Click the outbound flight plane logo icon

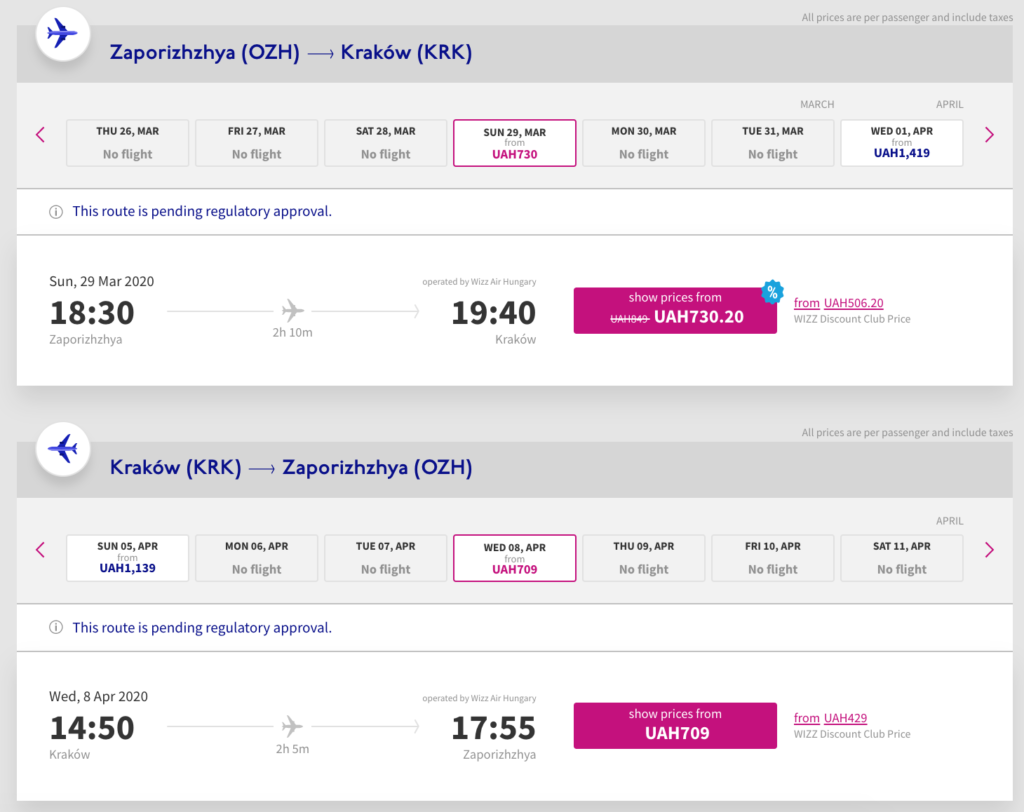click(x=63, y=35)
